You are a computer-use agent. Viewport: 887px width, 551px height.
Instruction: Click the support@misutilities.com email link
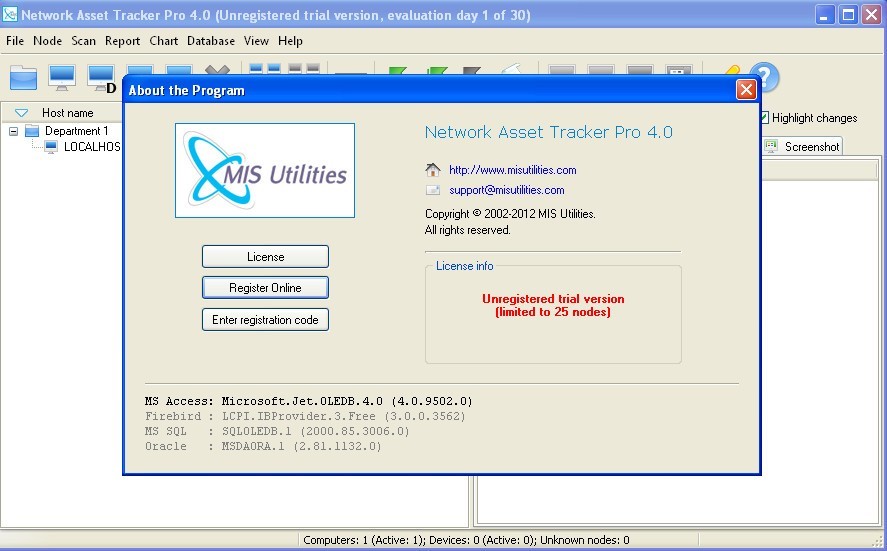(507, 190)
